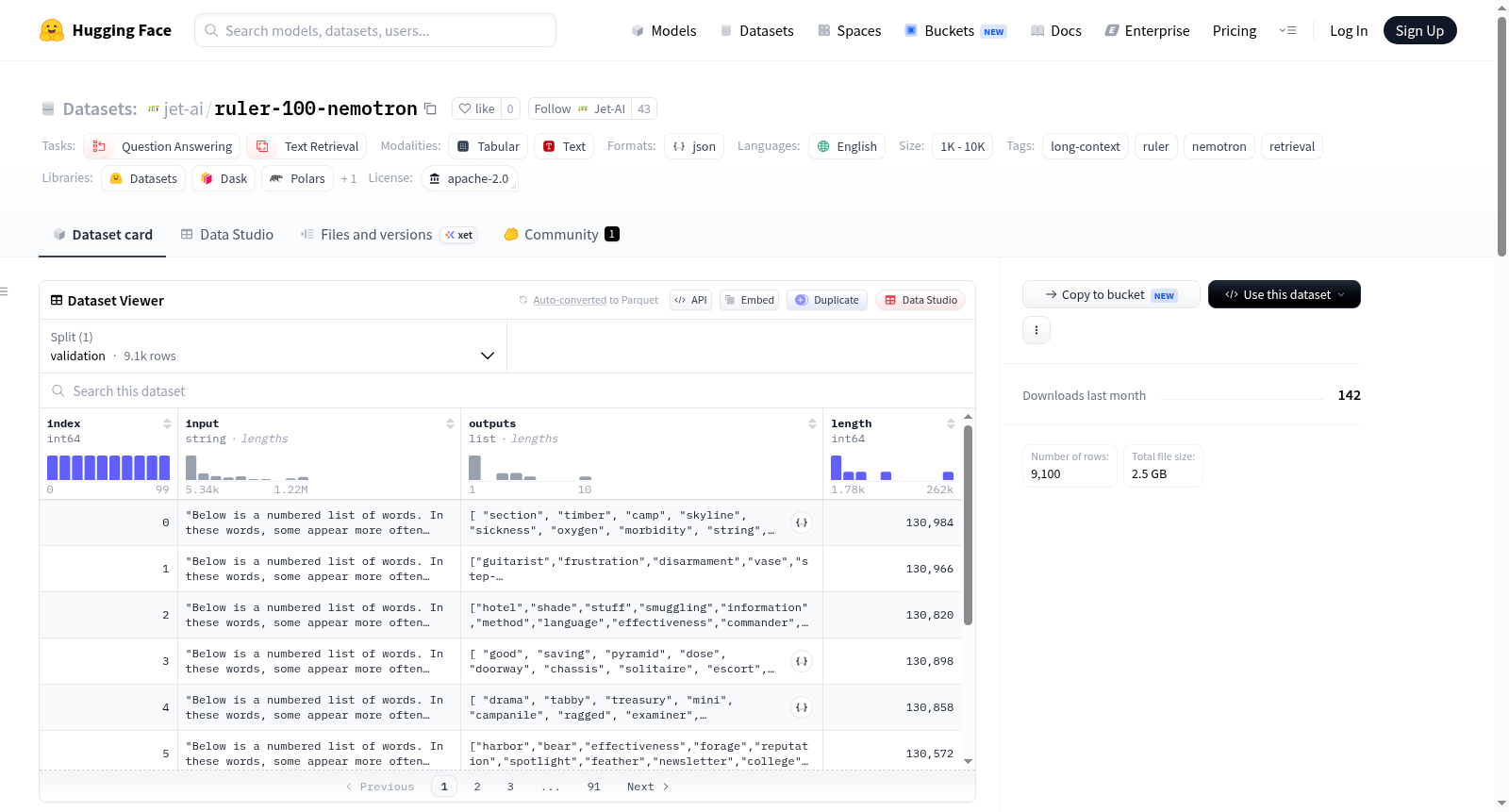The height and width of the screenshot is (812, 1509).
Task: Switch to the Dataset card tab
Action: point(102,235)
